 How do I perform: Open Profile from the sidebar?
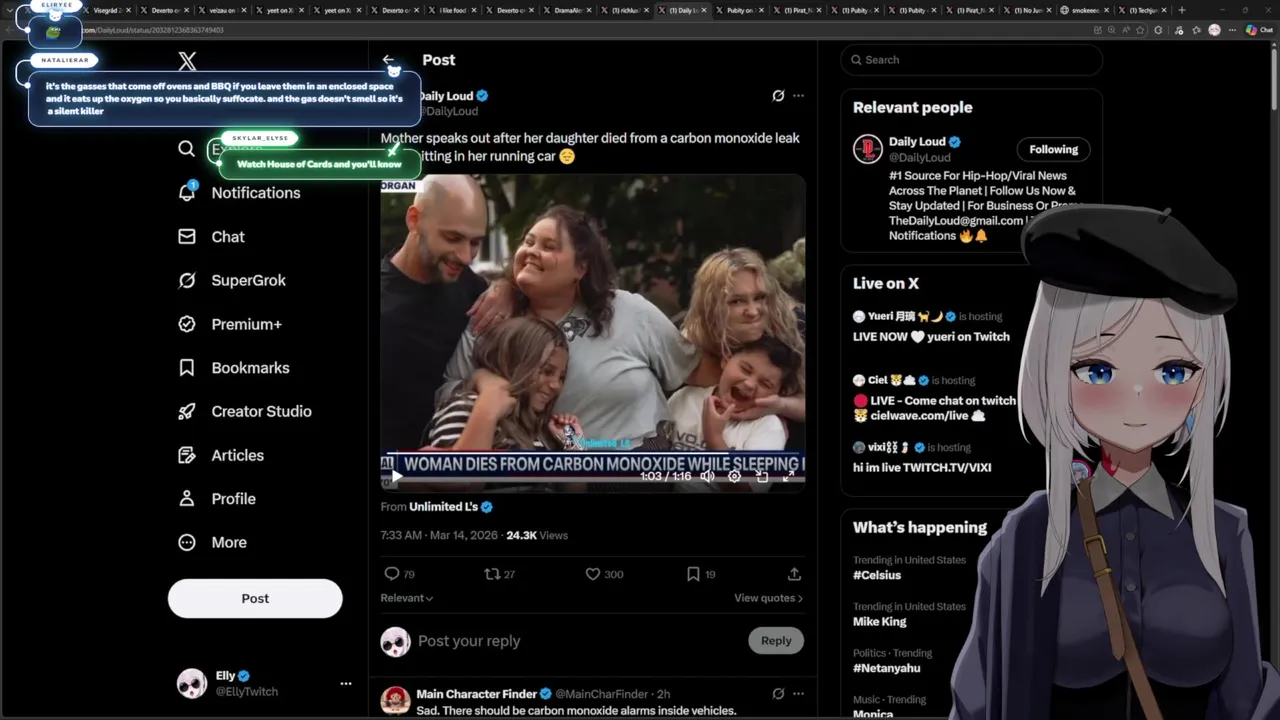tap(233, 499)
